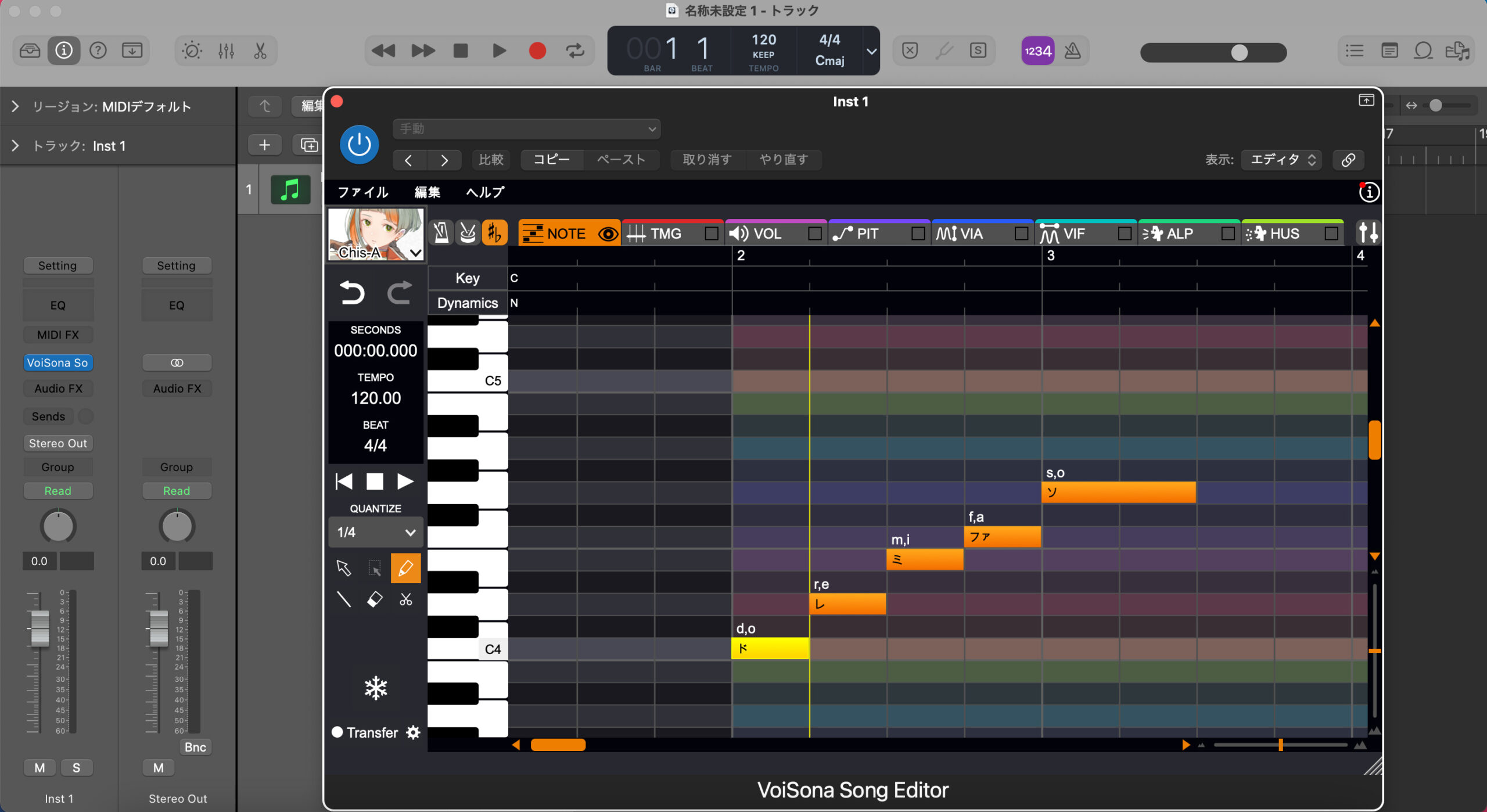Click Logic metronome icon
1487x812 pixels.
click(x=1072, y=51)
